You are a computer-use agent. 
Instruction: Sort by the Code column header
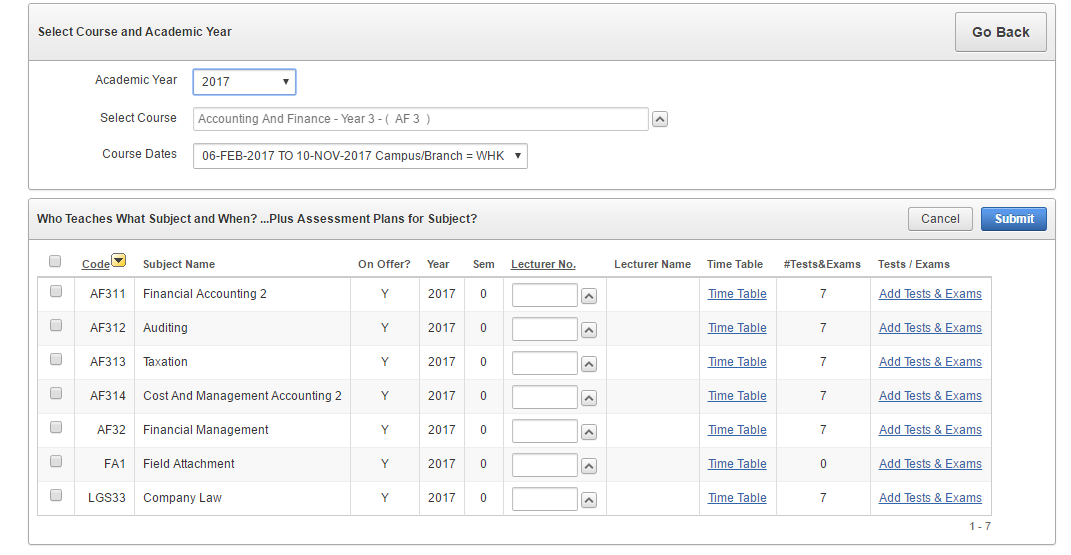(95, 264)
